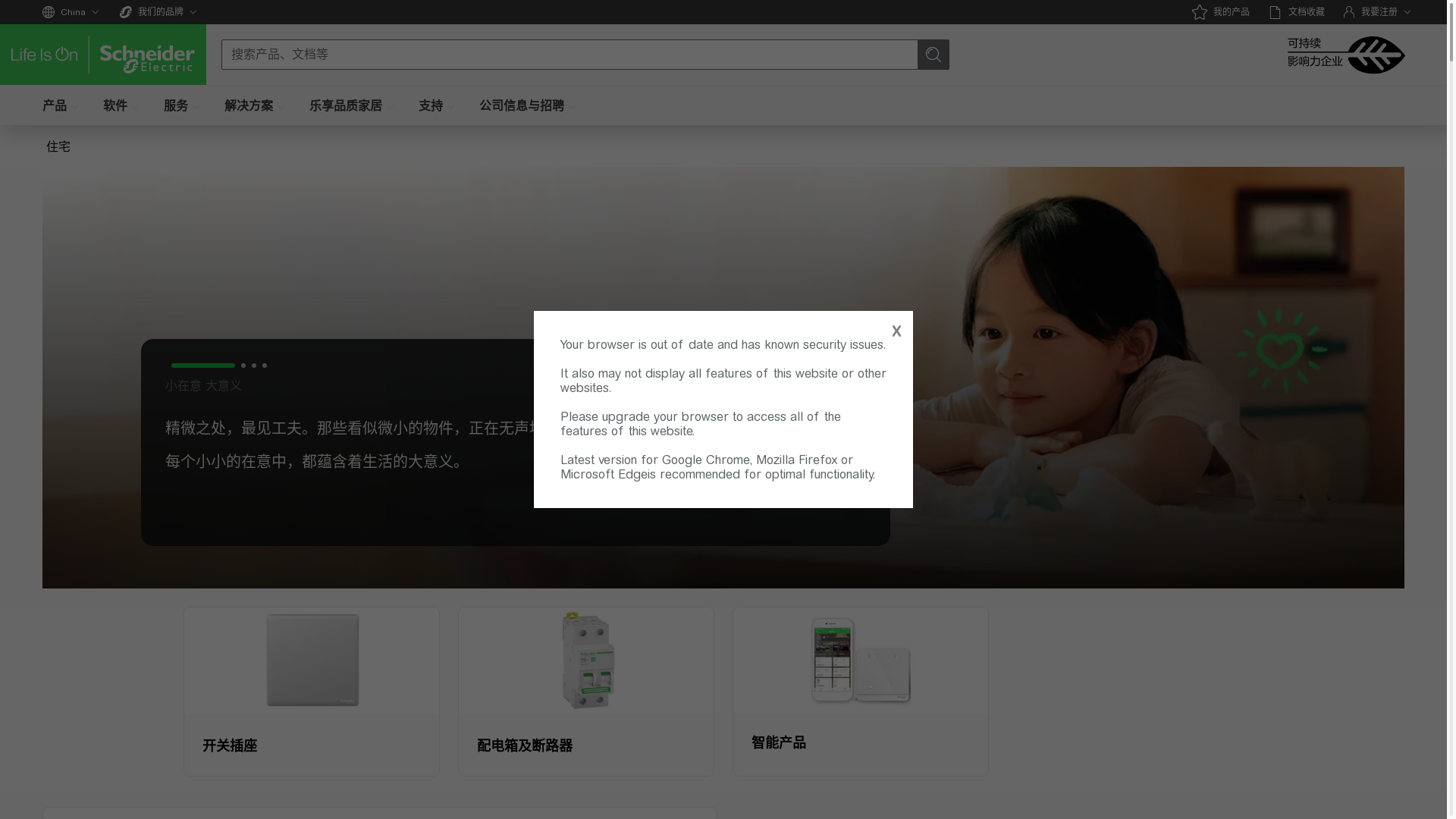Screen dimensions: 1456x819
Task: Click the product search input field
Action: pos(569,55)
